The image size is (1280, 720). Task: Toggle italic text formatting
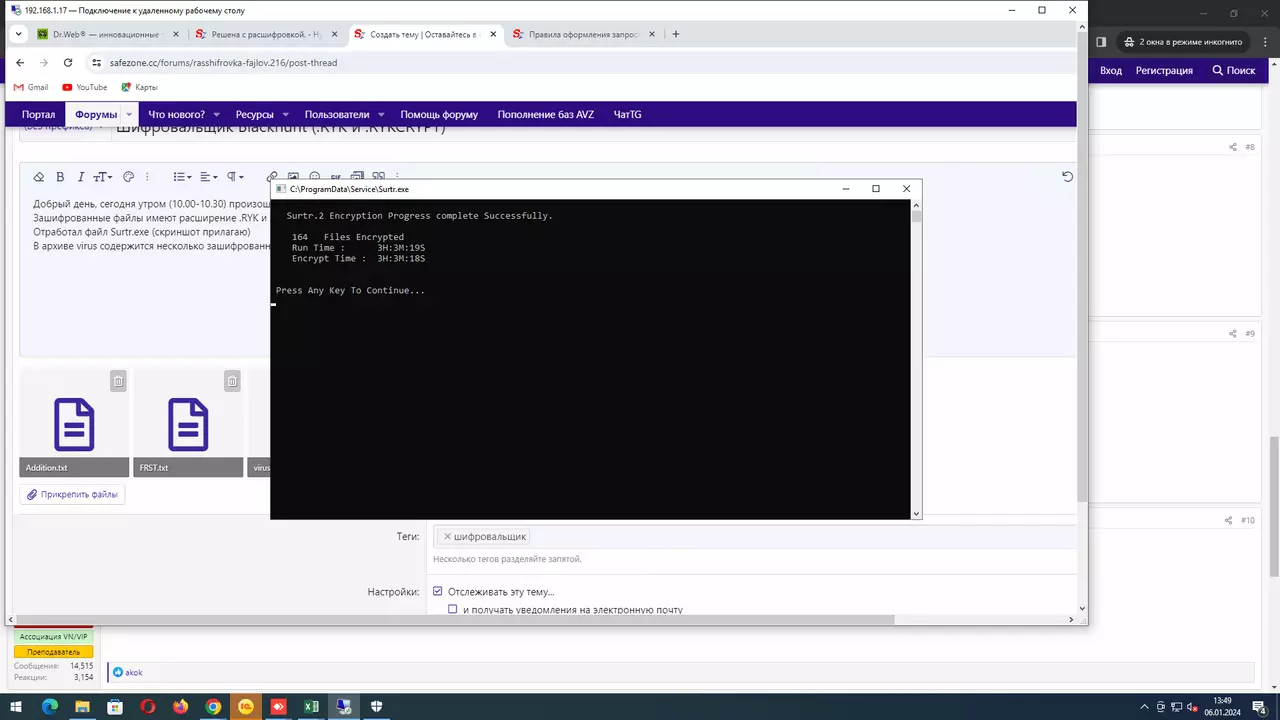pos(81,177)
